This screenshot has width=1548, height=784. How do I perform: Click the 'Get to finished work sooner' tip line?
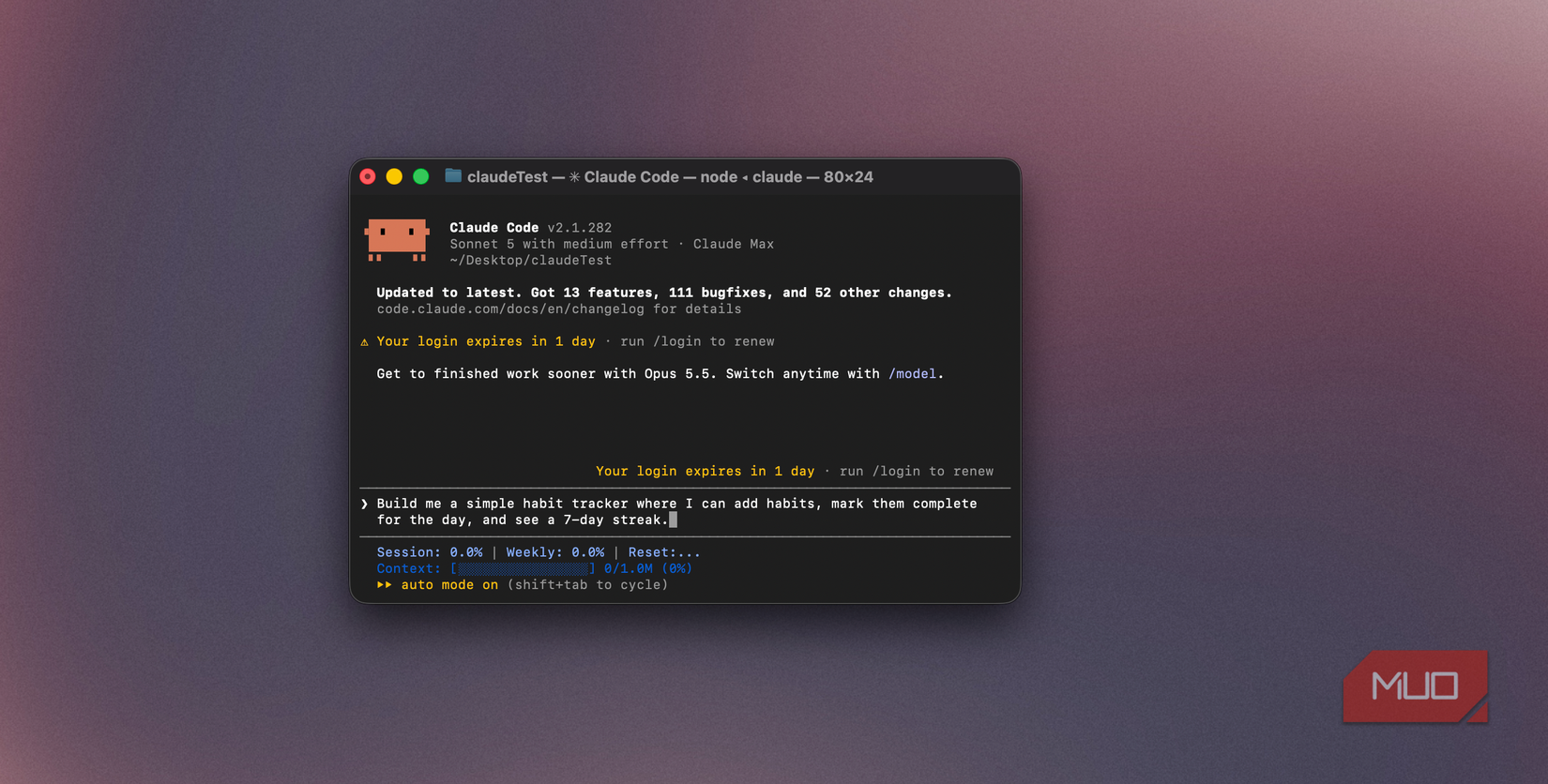660,374
